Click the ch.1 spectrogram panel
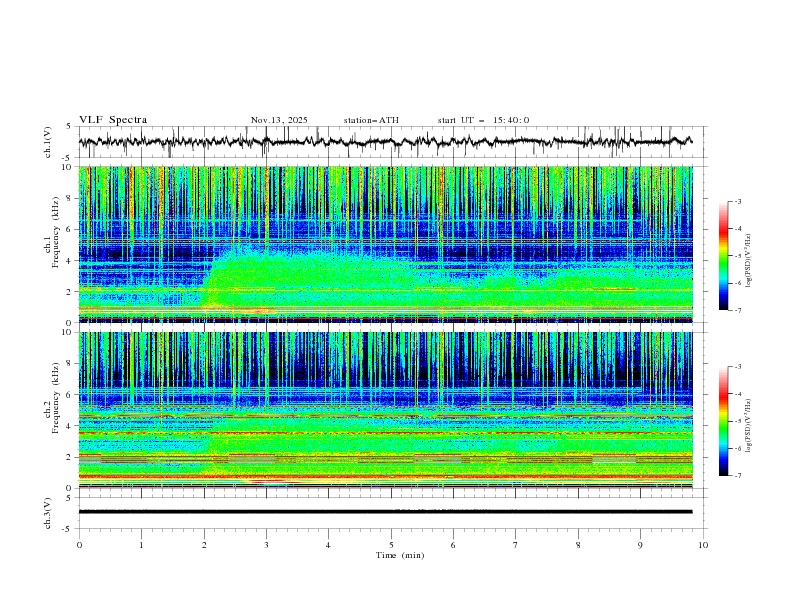Screen dimensions: 792x612 click(385, 244)
